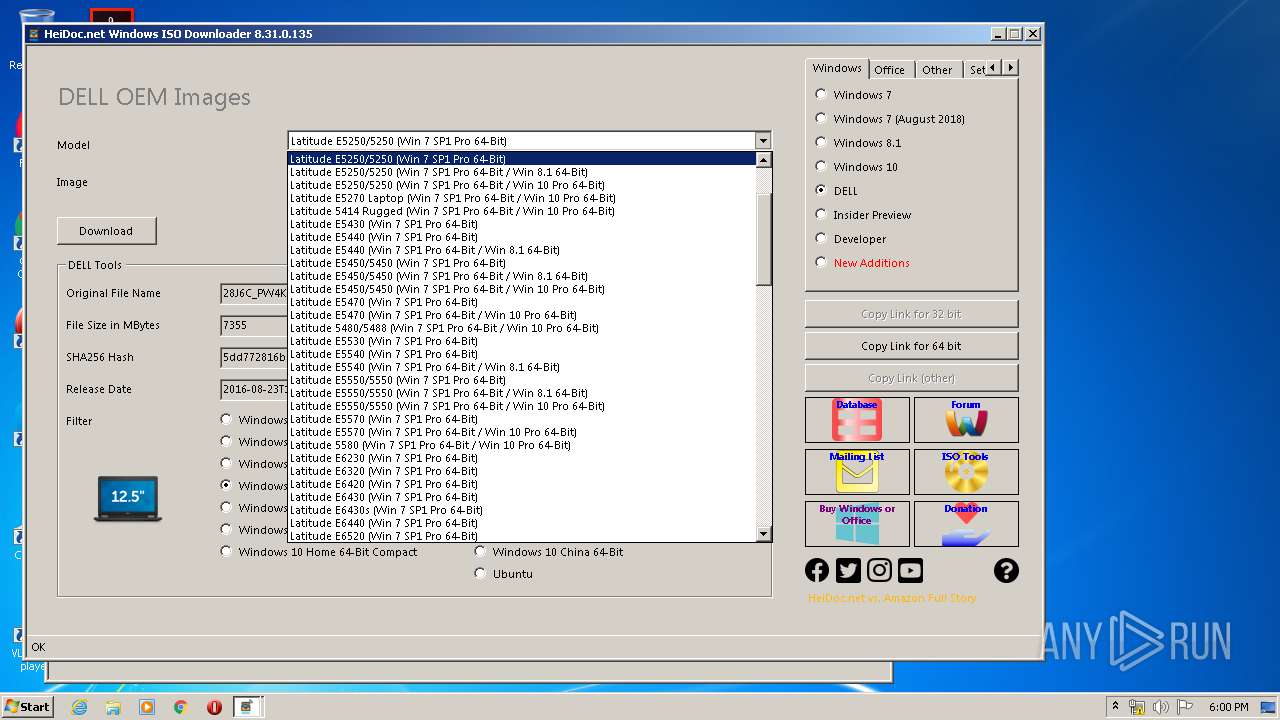Show next tabs with right arrow
1280x720 pixels.
pos(1011,68)
